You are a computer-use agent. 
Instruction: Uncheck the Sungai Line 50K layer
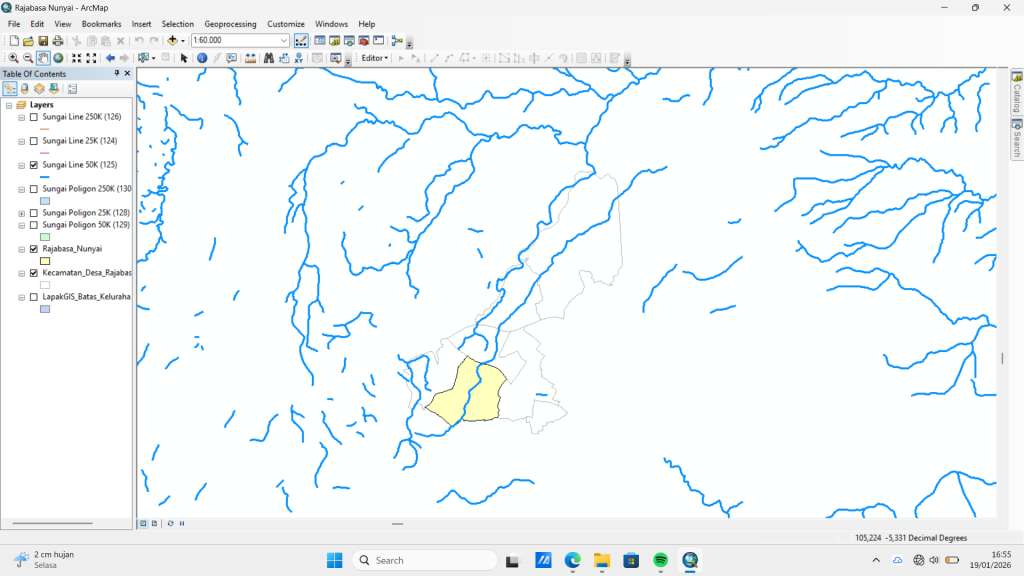click(x=34, y=165)
